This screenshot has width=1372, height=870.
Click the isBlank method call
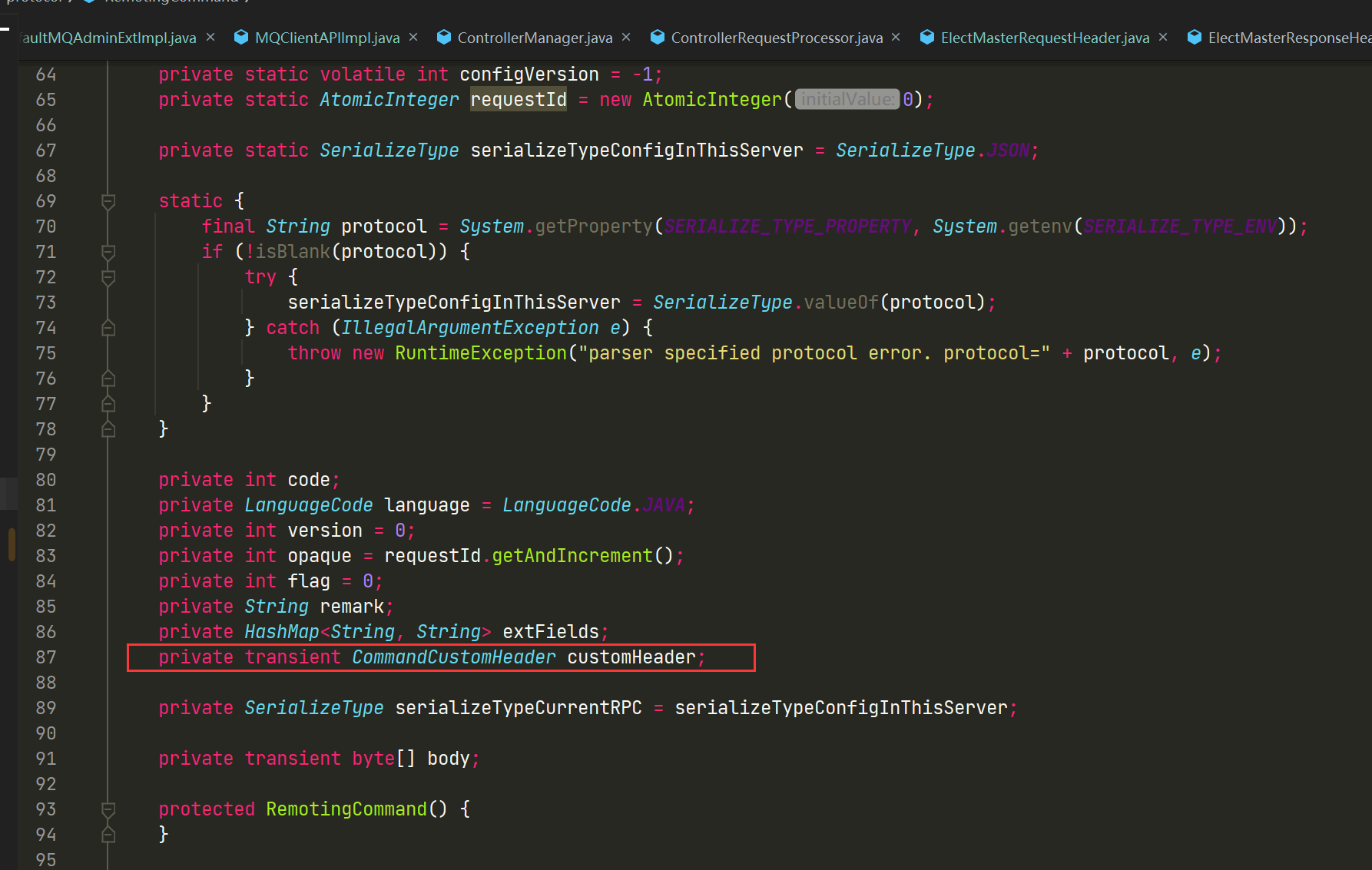point(293,252)
